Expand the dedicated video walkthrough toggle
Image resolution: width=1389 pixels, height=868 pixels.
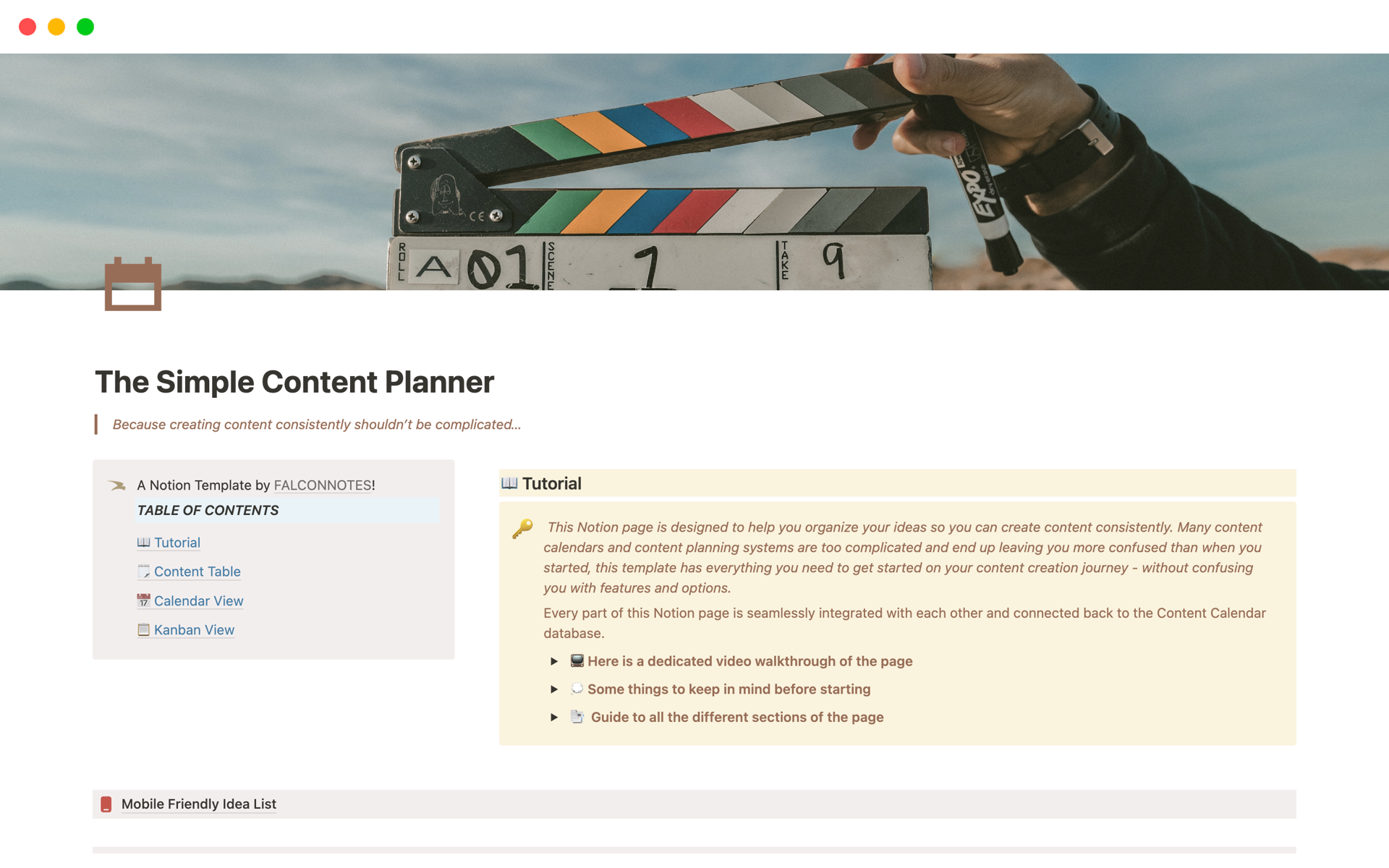click(x=554, y=661)
